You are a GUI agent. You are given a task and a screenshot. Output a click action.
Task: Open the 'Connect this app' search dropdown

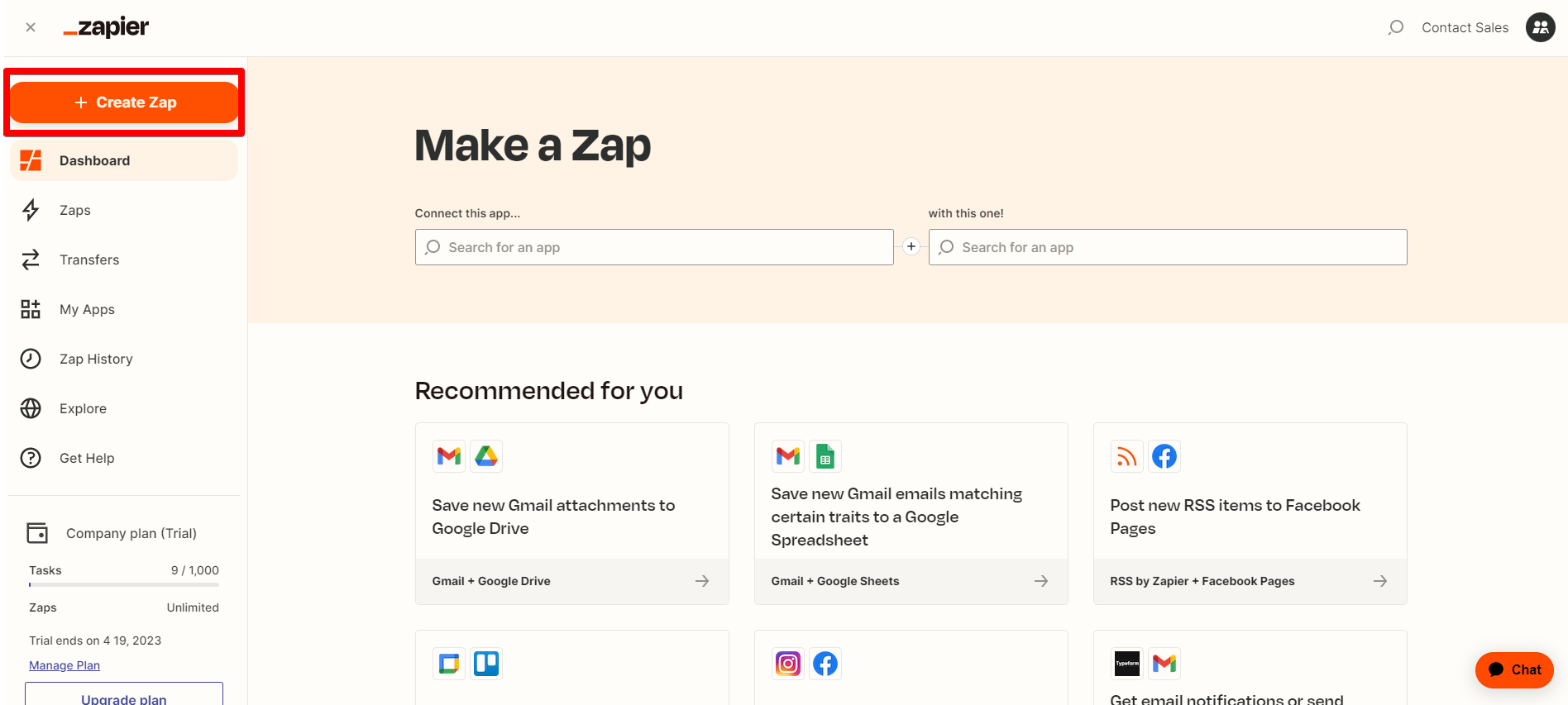click(x=653, y=246)
